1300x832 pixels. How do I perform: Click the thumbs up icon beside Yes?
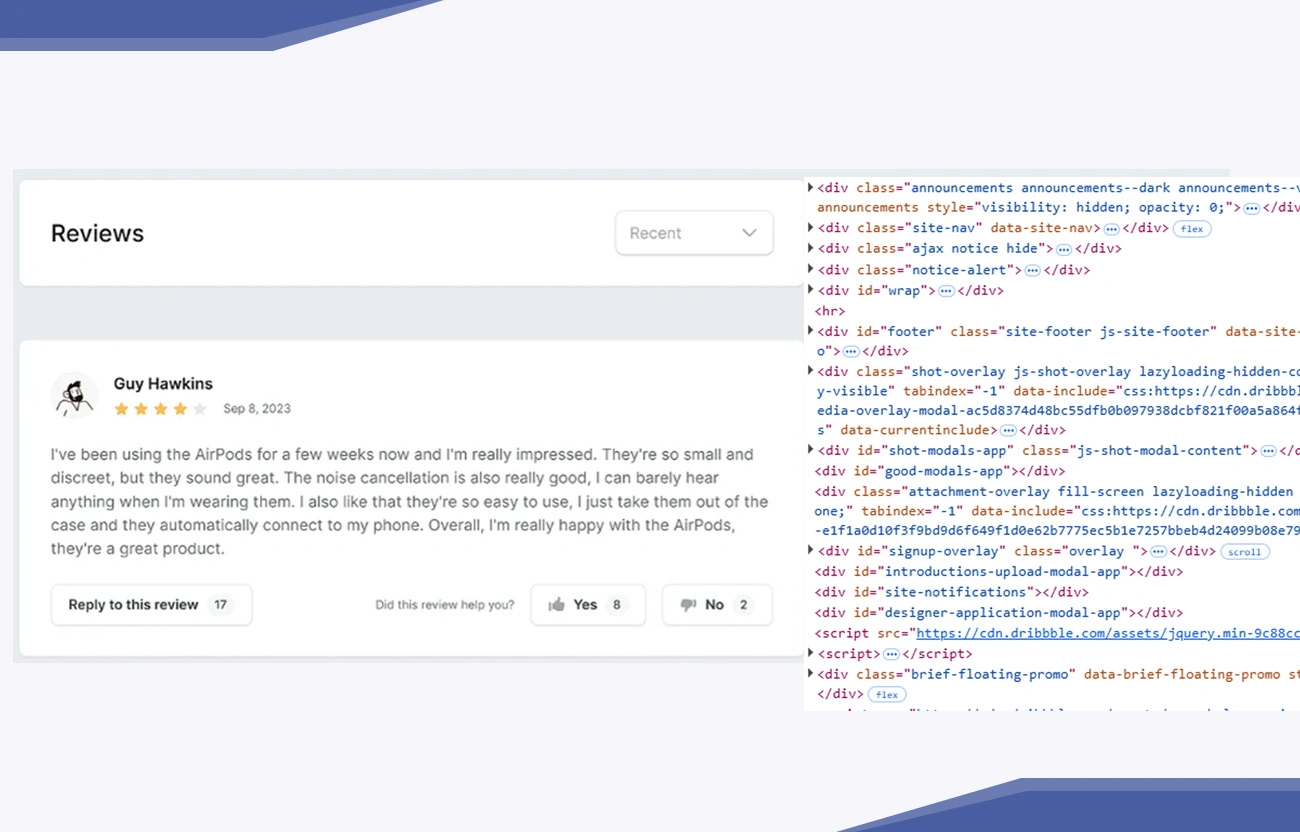tap(557, 605)
